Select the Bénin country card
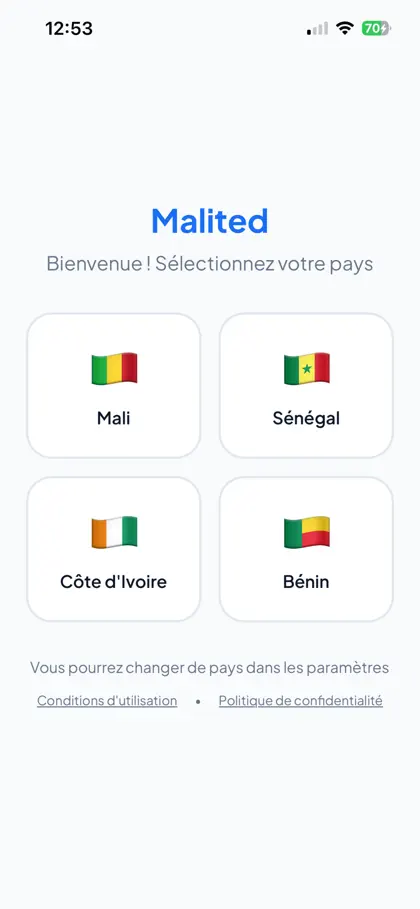Screen dimensions: 420x909 pyautogui.click(x=306, y=549)
